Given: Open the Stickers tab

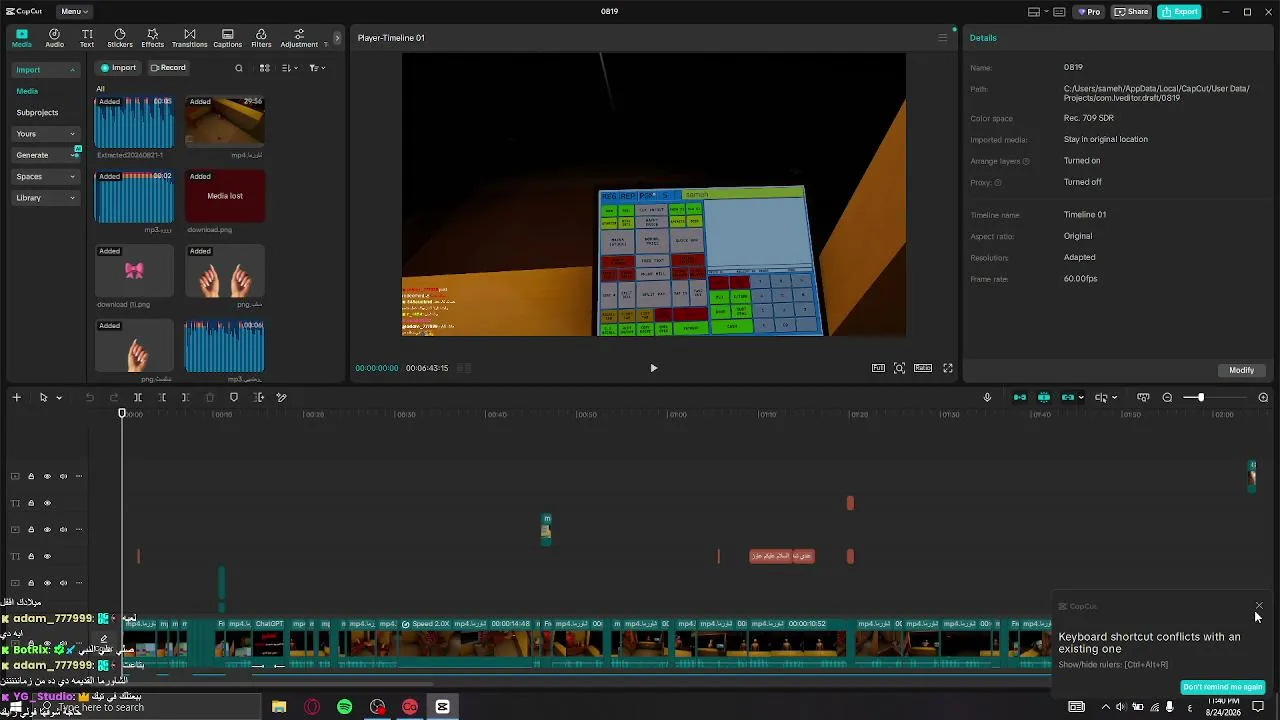Looking at the screenshot, I should 120,38.
